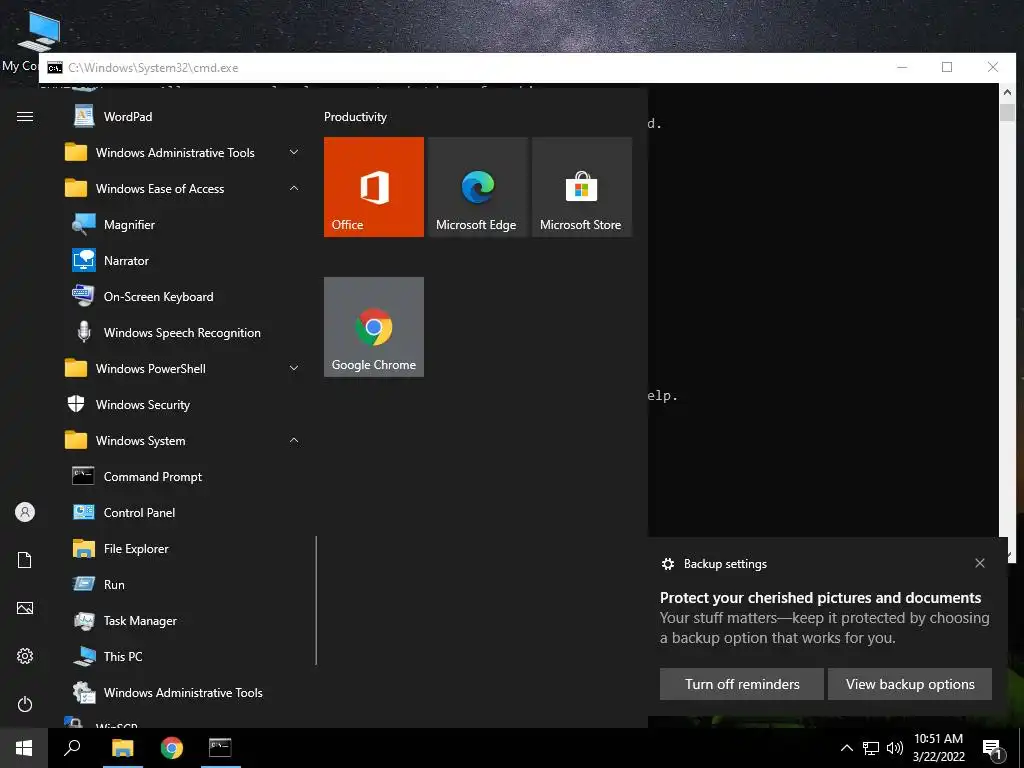Launch the Google Chrome tile
Viewport: 1024px width, 768px height.
[374, 327]
